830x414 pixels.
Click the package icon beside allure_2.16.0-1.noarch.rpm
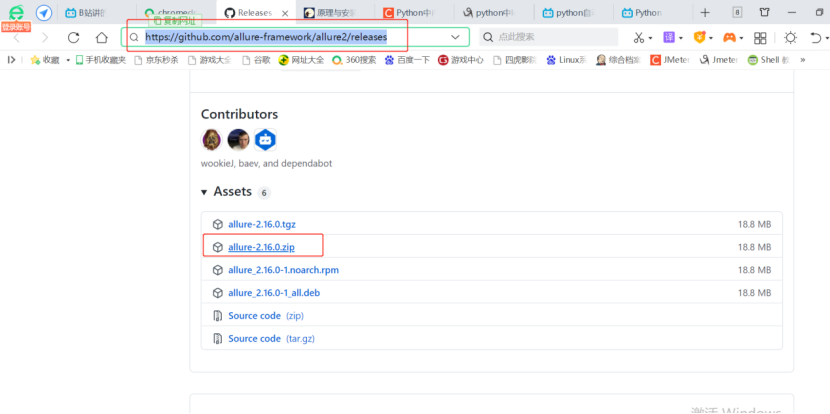pyautogui.click(x=217, y=270)
